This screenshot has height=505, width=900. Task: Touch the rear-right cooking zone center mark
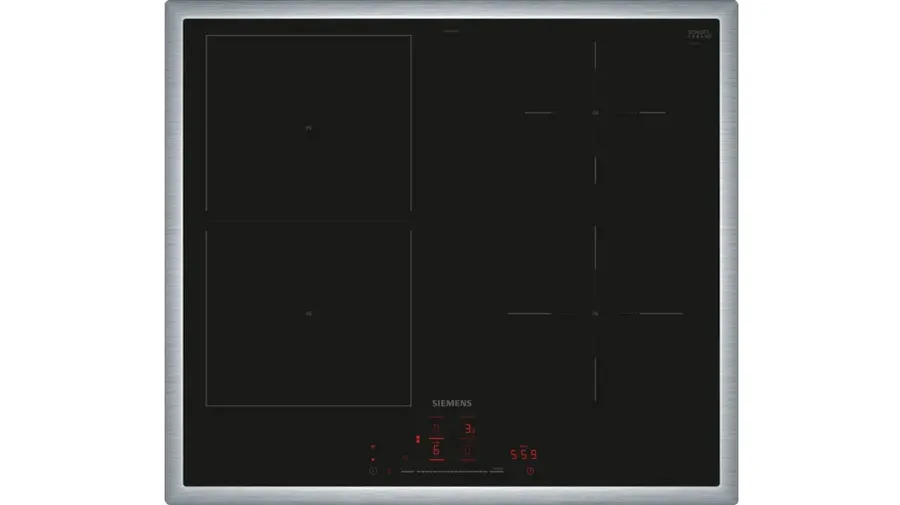tap(595, 112)
